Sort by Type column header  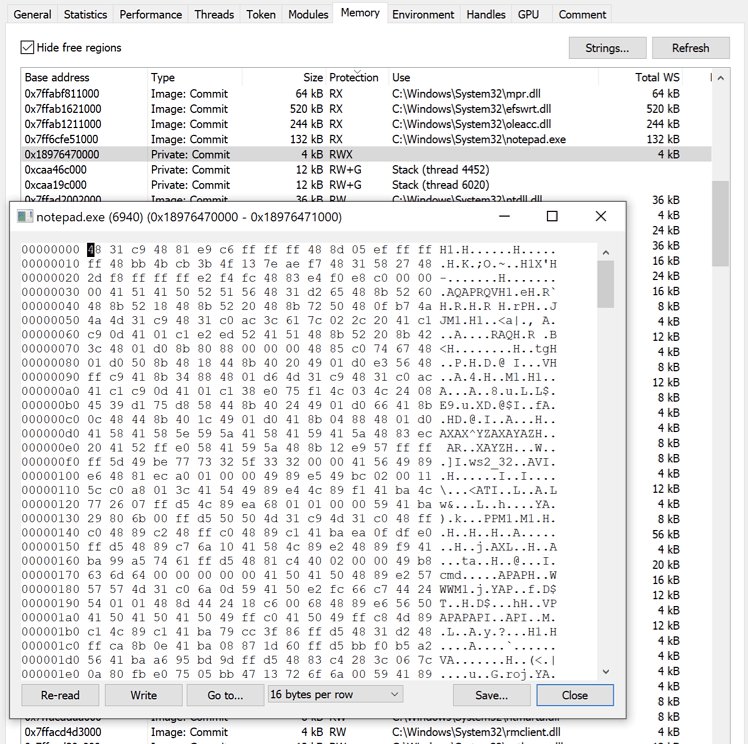coord(195,77)
